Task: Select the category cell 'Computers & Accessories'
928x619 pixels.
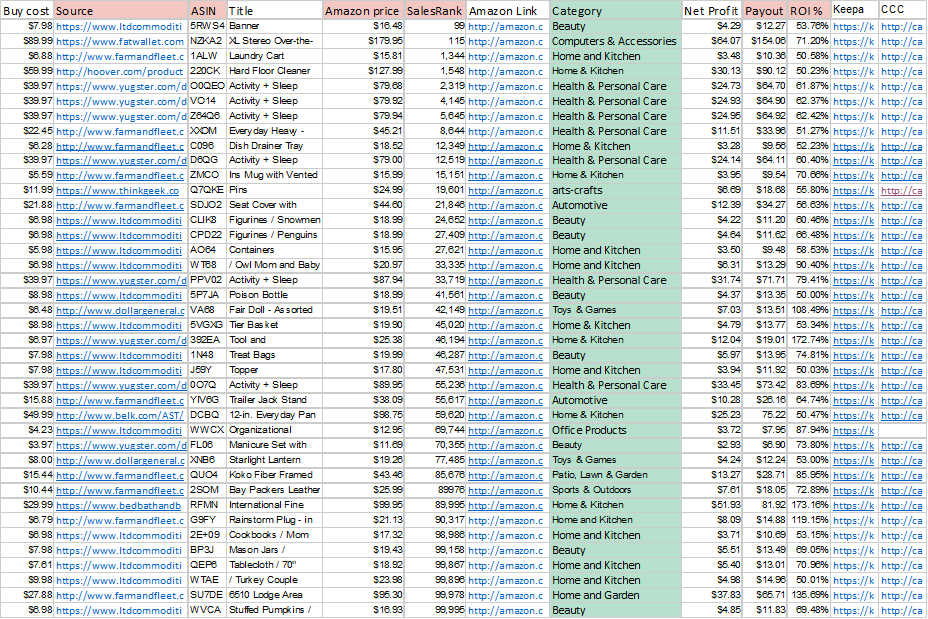Action: 615,41
